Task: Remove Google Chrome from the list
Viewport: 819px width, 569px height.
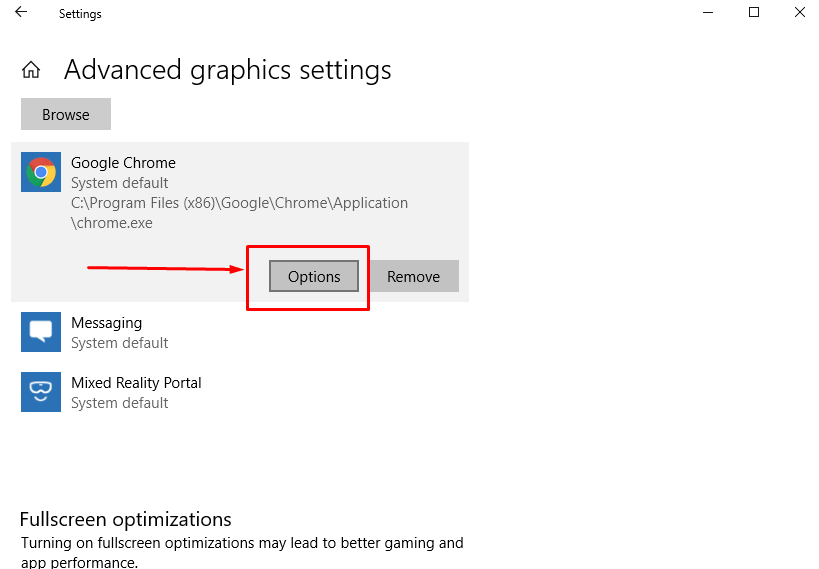Action: coord(414,276)
